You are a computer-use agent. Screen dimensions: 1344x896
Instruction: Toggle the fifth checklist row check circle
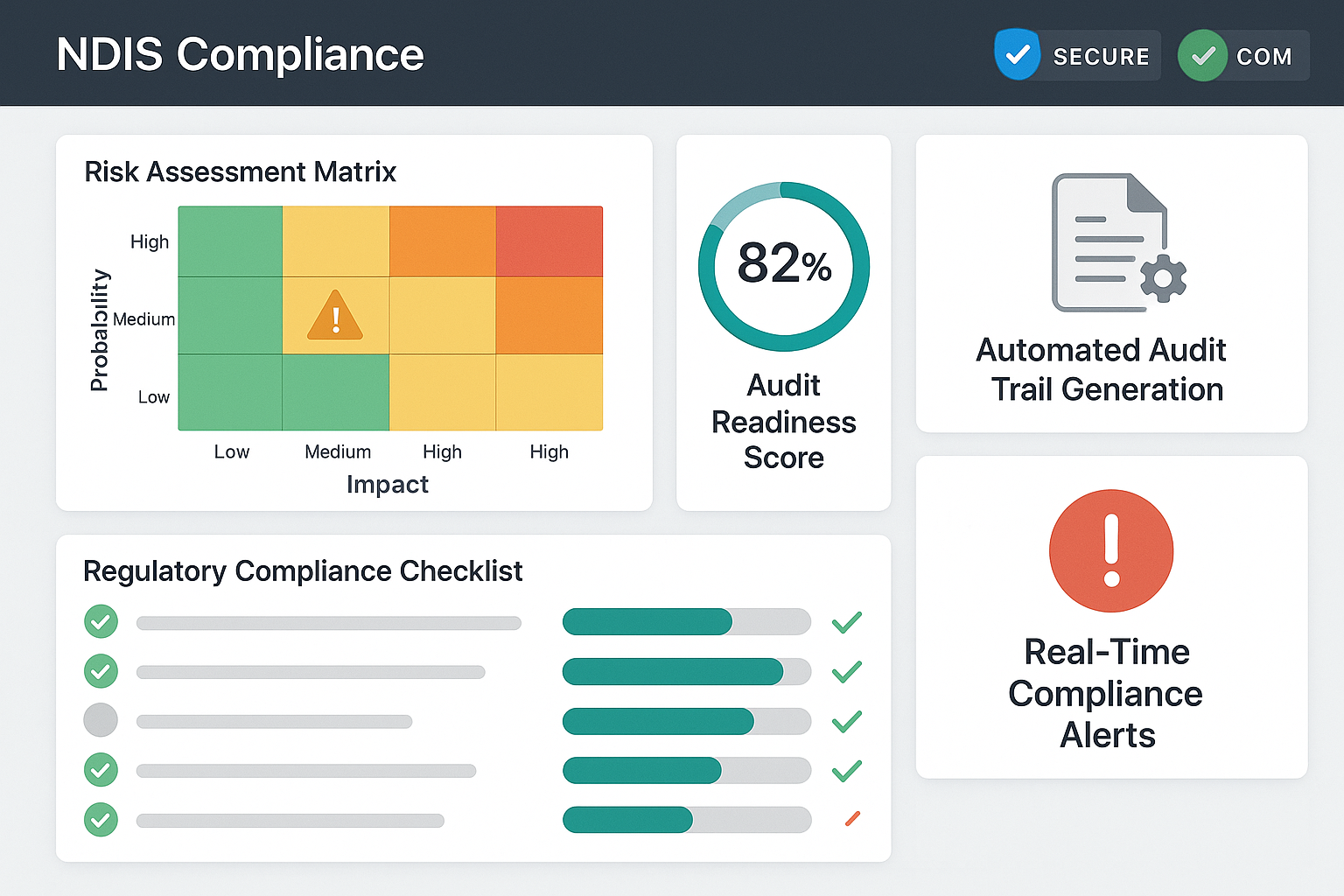[101, 820]
